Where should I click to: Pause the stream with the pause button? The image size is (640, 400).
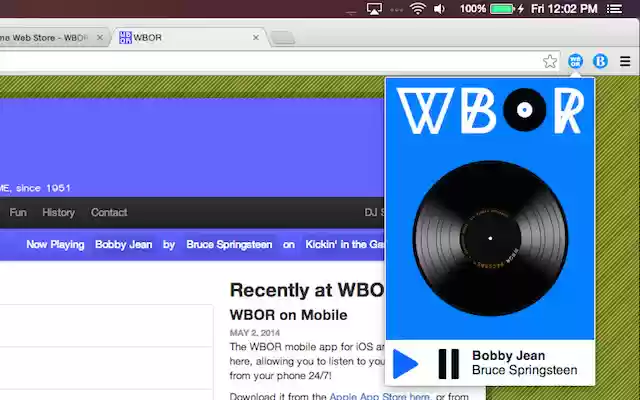click(449, 364)
